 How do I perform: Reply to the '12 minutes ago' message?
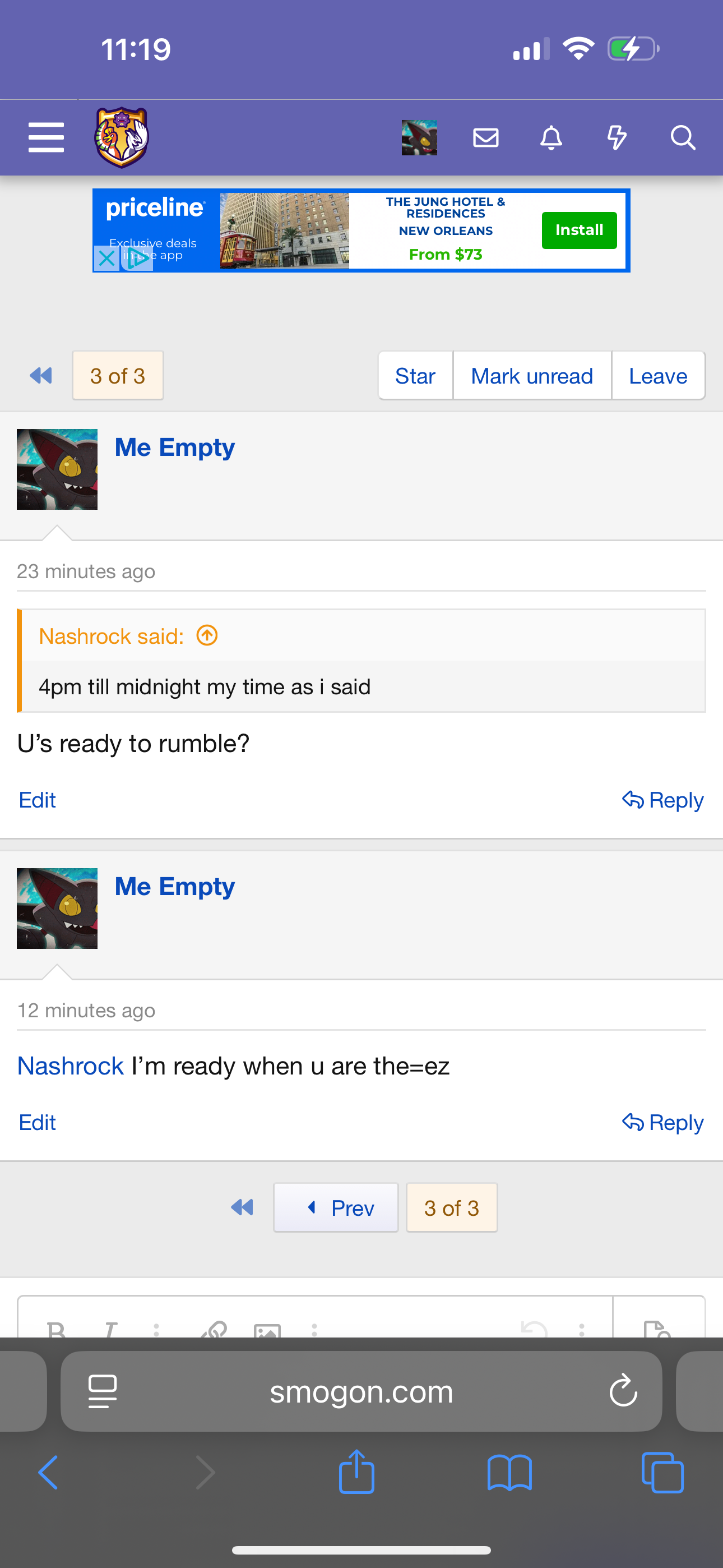click(662, 1122)
